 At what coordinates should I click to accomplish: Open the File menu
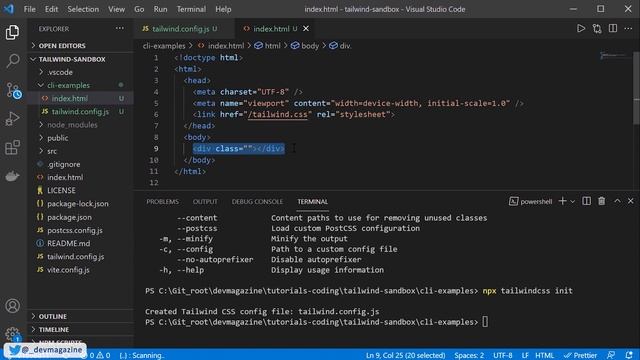(29, 9)
